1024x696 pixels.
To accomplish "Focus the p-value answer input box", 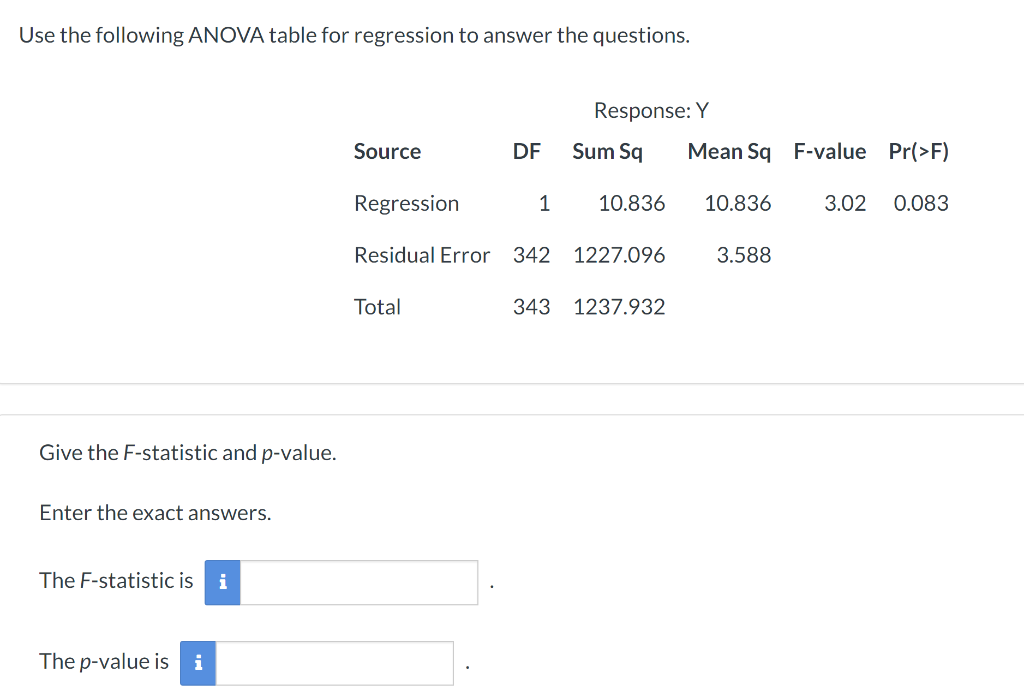I will 334,663.
